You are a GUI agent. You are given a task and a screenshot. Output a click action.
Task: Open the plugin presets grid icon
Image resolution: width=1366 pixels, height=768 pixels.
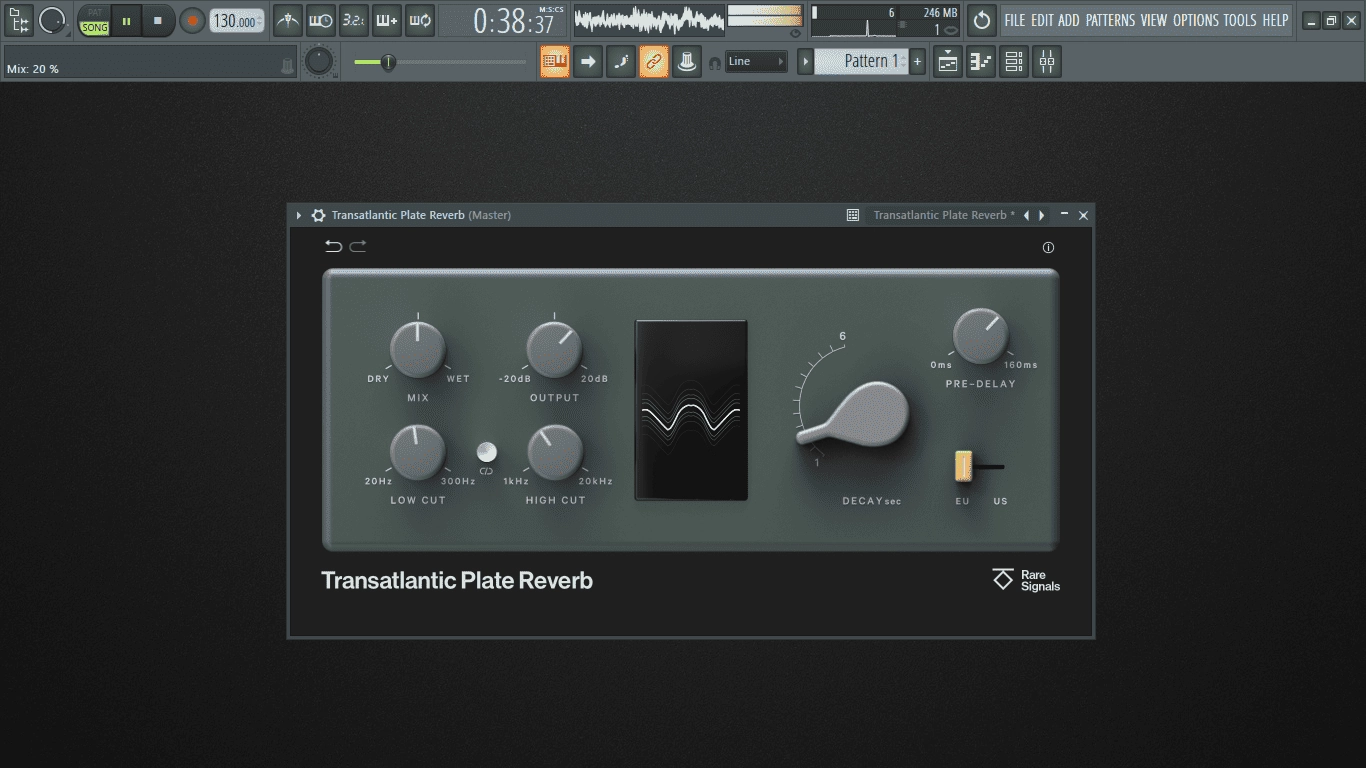[853, 215]
